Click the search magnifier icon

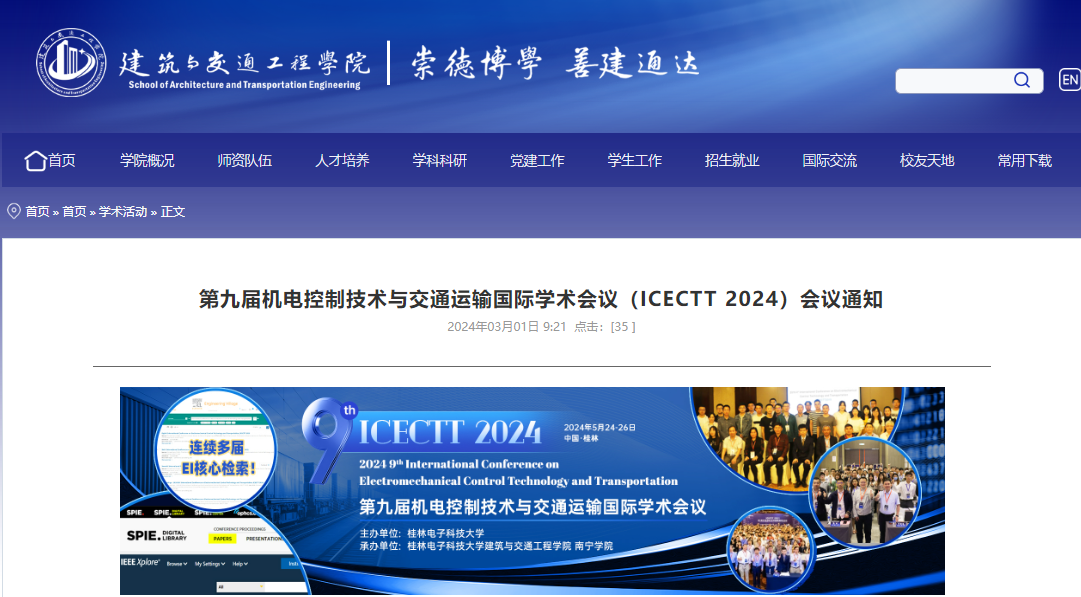click(x=1022, y=81)
